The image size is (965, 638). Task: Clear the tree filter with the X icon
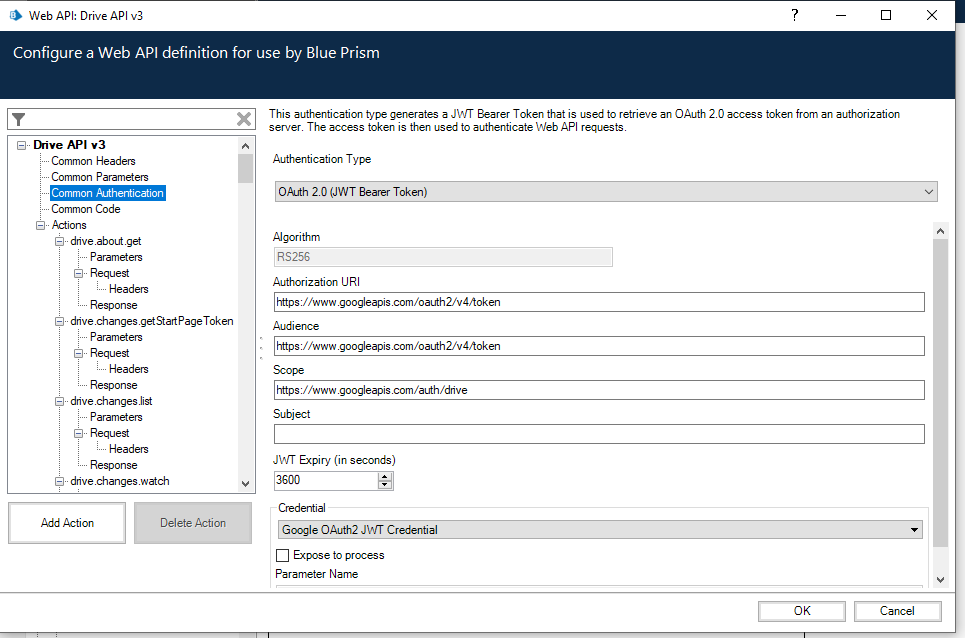coord(244,119)
